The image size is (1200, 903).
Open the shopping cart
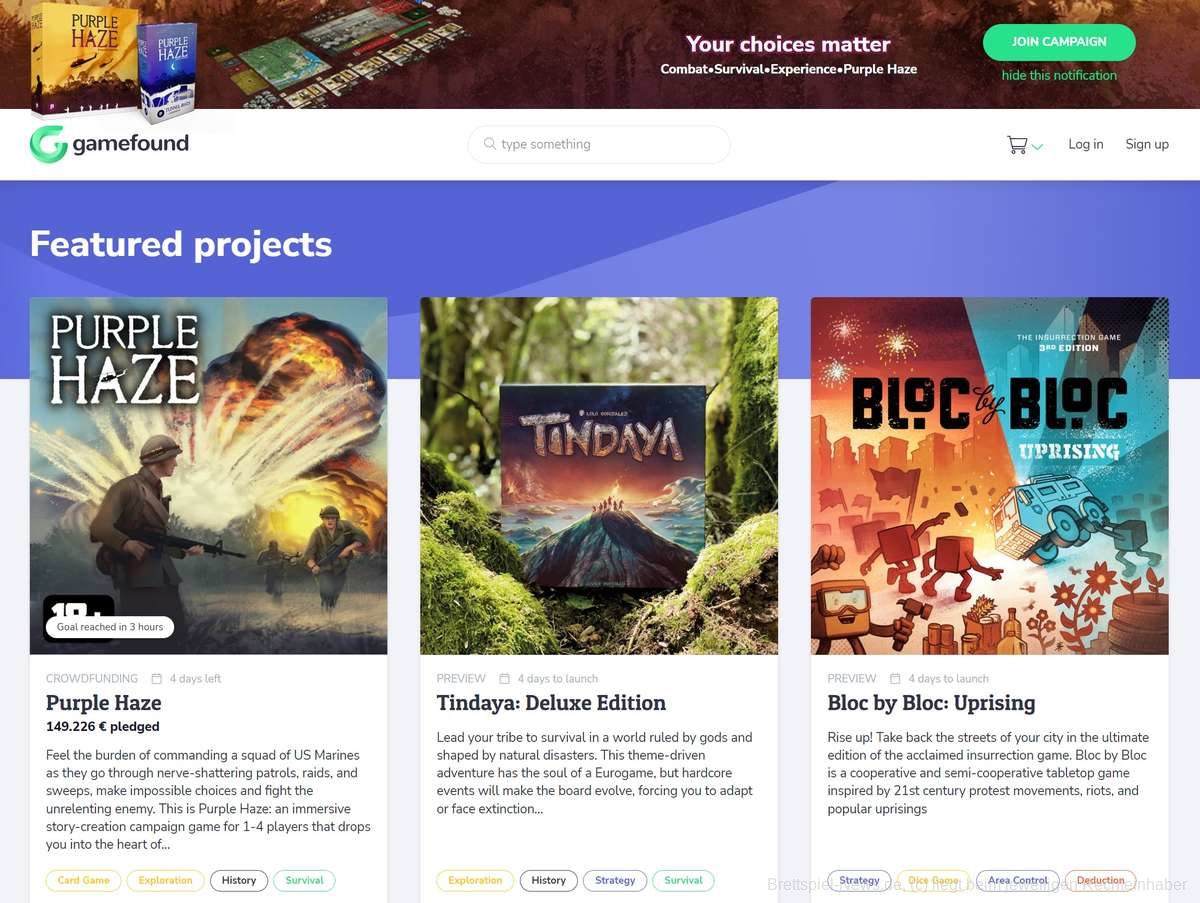click(x=1017, y=145)
